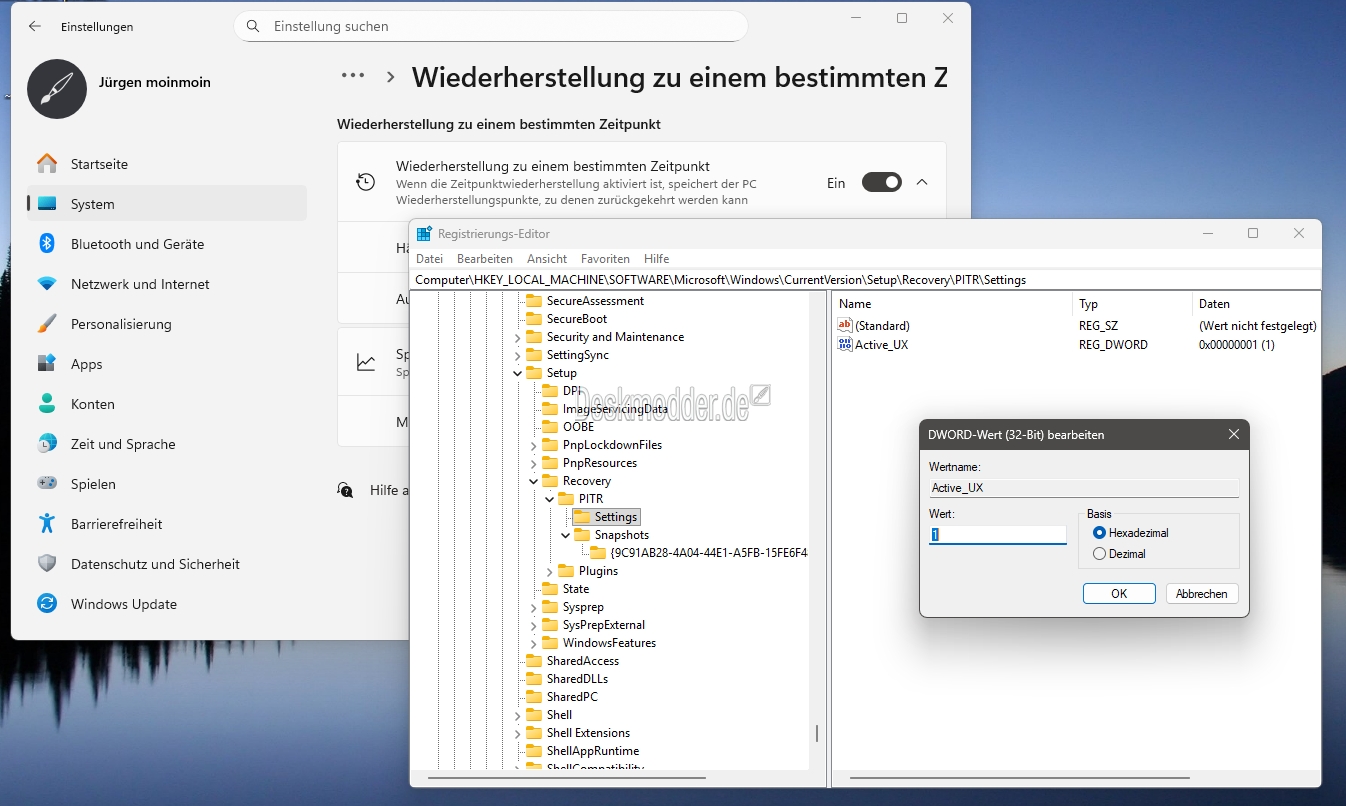Screen dimensions: 1346x806
Task: Click the Wert input field
Action: click(x=998, y=535)
